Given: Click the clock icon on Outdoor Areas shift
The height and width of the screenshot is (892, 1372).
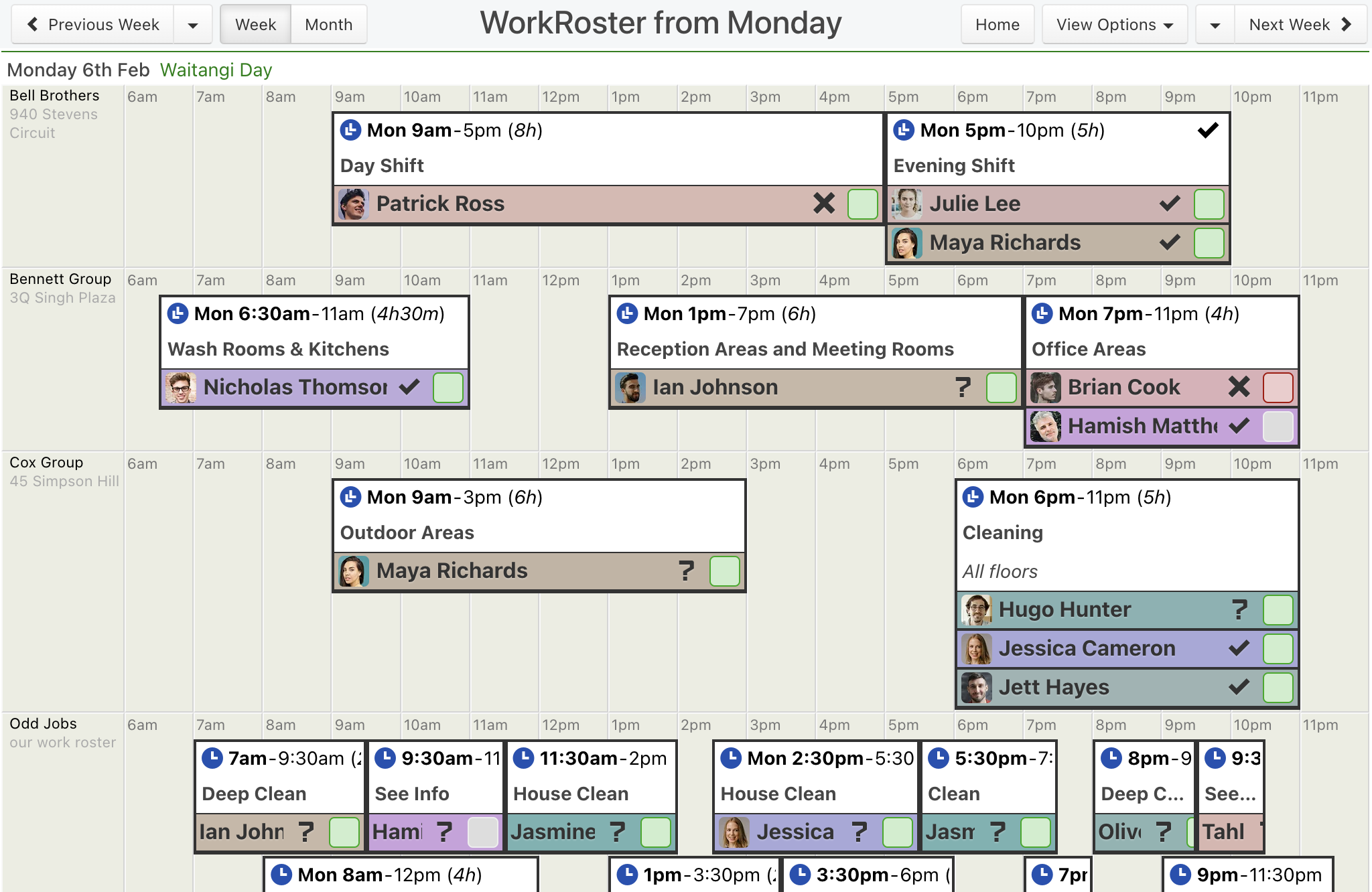Looking at the screenshot, I should 350,497.
